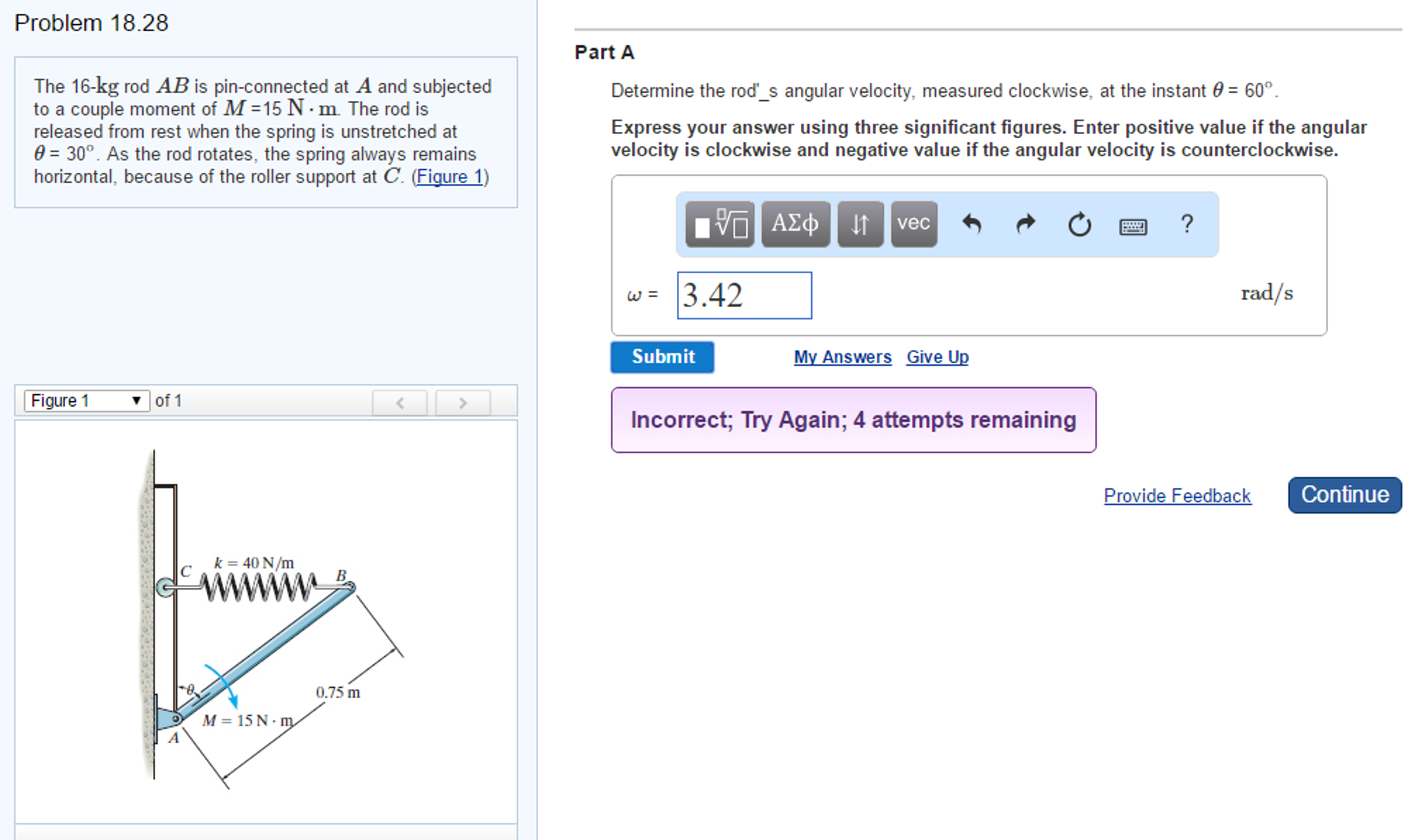Reset the answer with circular arrow
The image size is (1415, 840).
click(x=1079, y=224)
